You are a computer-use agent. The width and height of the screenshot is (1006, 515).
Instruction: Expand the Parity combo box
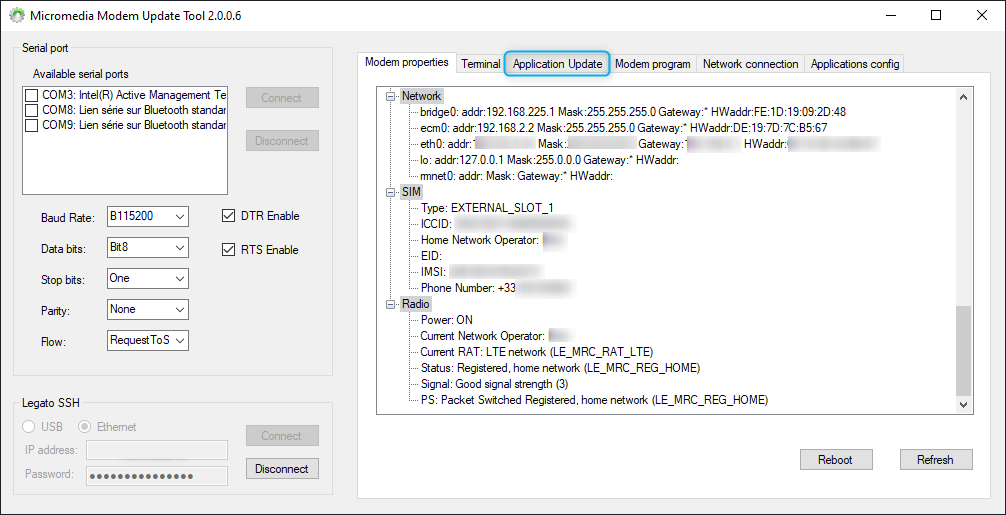tap(148, 309)
